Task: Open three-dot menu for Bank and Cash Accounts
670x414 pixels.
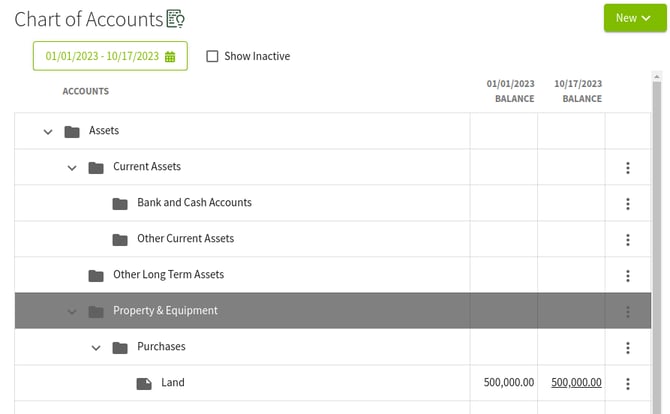Action: 627,204
